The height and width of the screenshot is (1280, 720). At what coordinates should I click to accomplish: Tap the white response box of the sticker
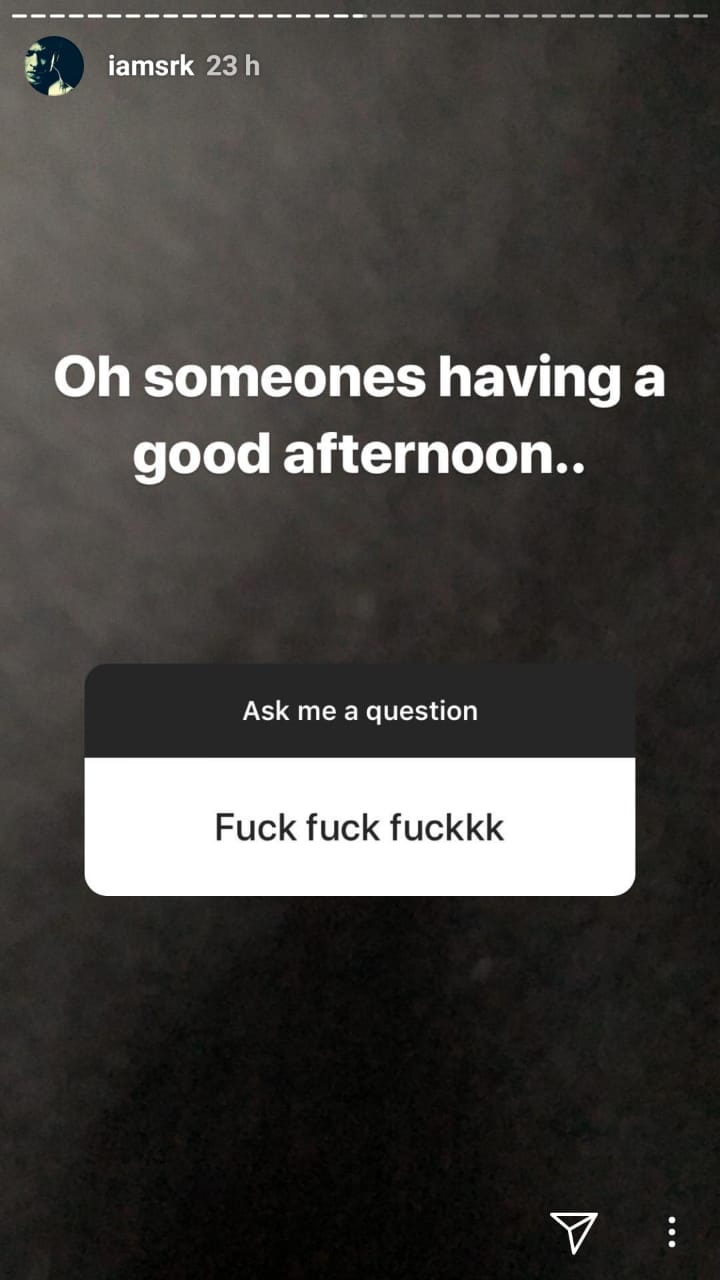pyautogui.click(x=360, y=826)
